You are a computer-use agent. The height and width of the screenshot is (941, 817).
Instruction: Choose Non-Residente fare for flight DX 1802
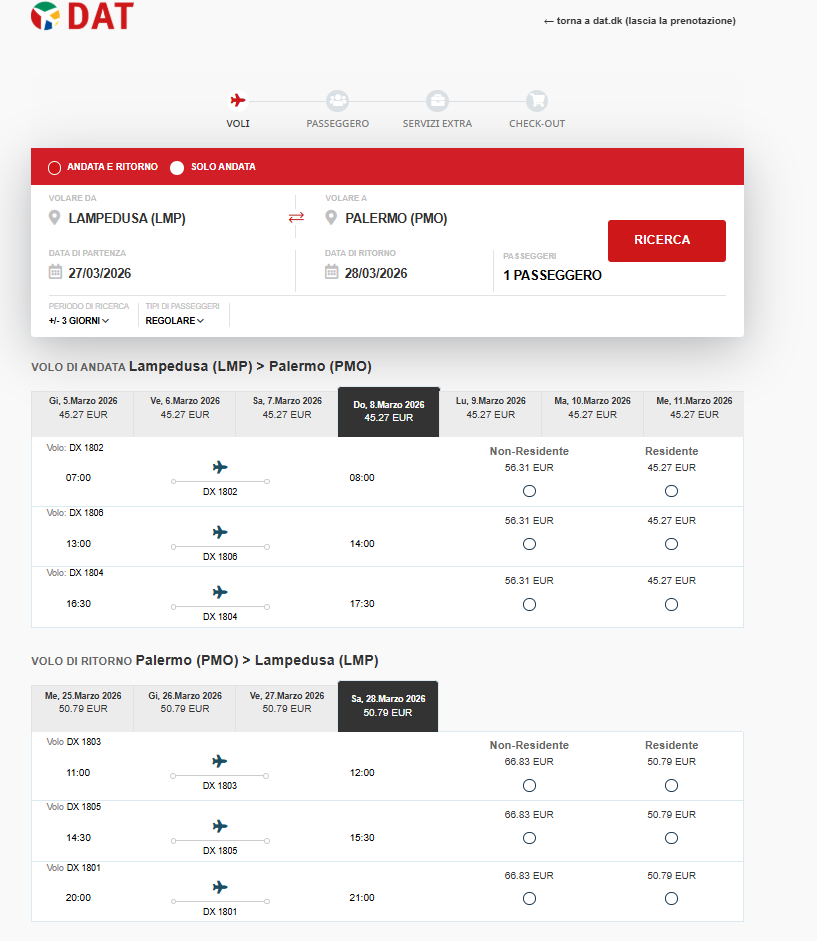(x=529, y=491)
